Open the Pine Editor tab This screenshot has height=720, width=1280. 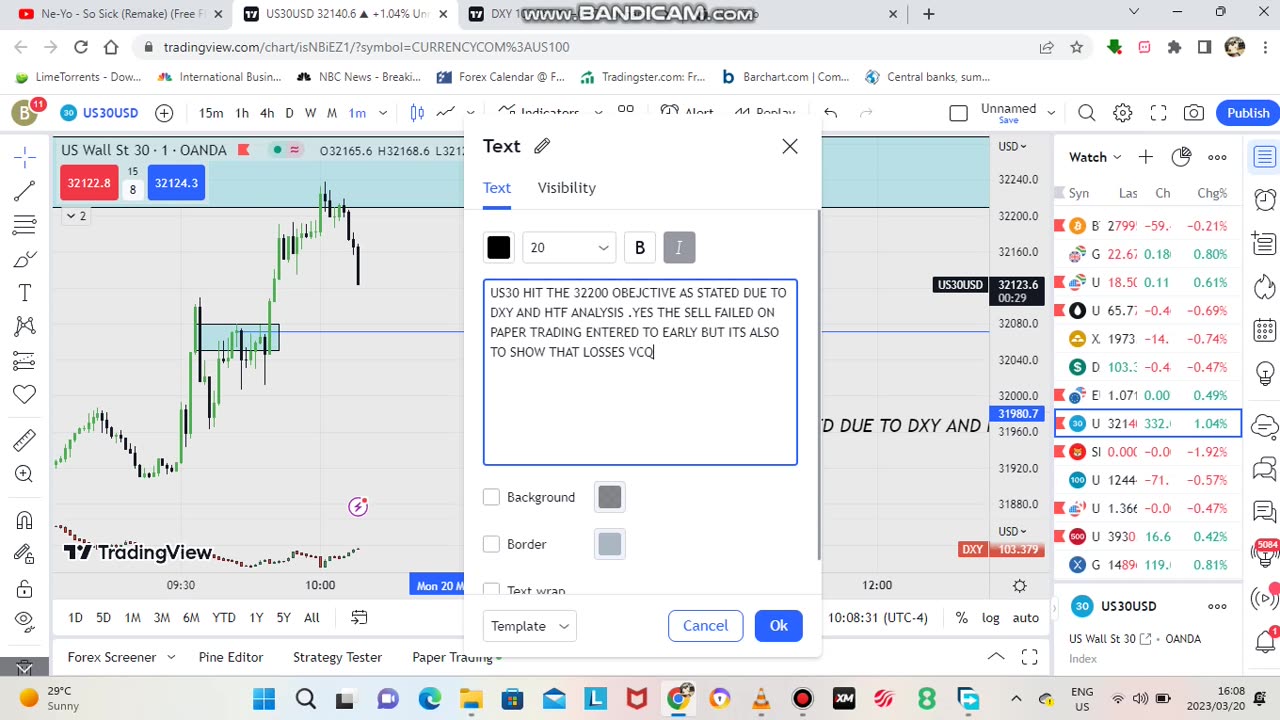231,657
